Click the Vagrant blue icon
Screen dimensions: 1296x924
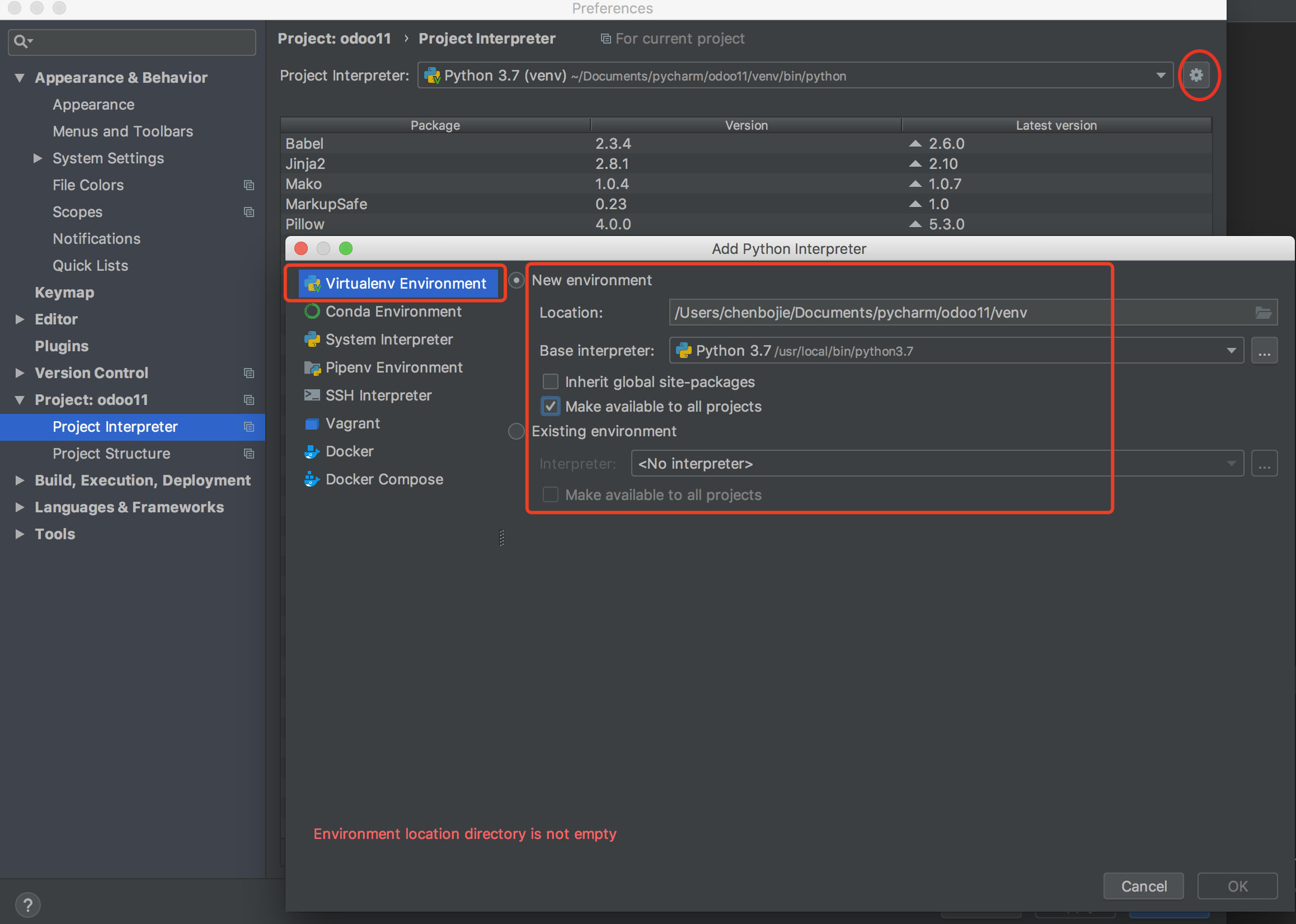(312, 424)
